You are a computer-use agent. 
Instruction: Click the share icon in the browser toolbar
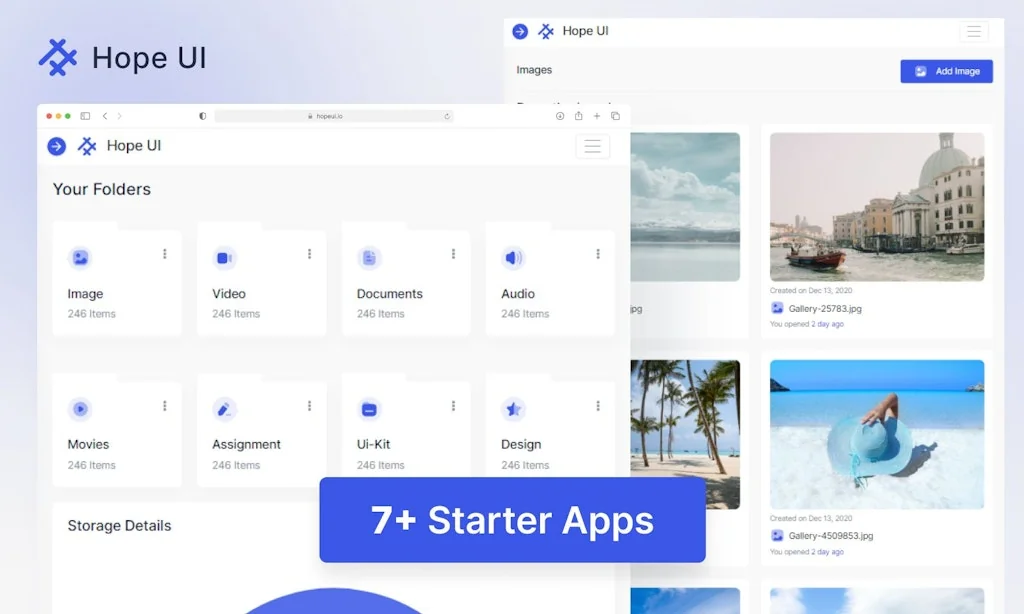(578, 115)
